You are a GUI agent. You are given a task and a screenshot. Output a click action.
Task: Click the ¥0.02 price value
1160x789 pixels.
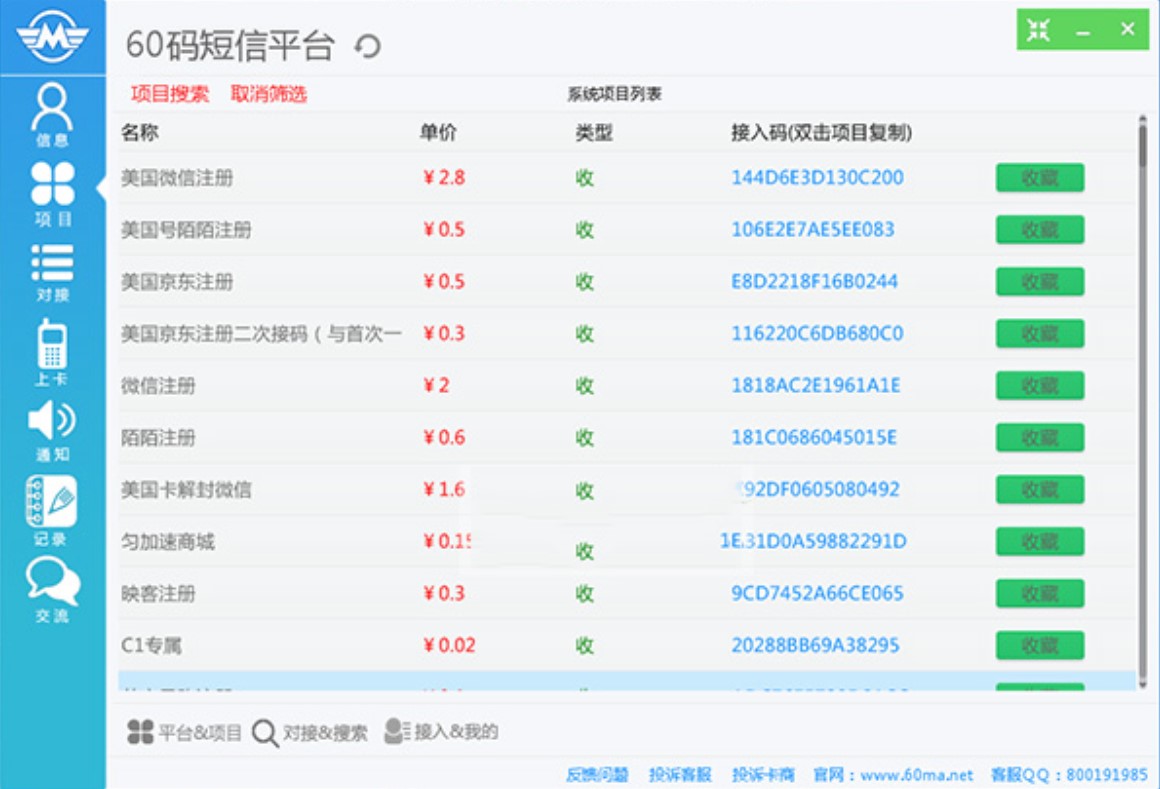tap(449, 645)
